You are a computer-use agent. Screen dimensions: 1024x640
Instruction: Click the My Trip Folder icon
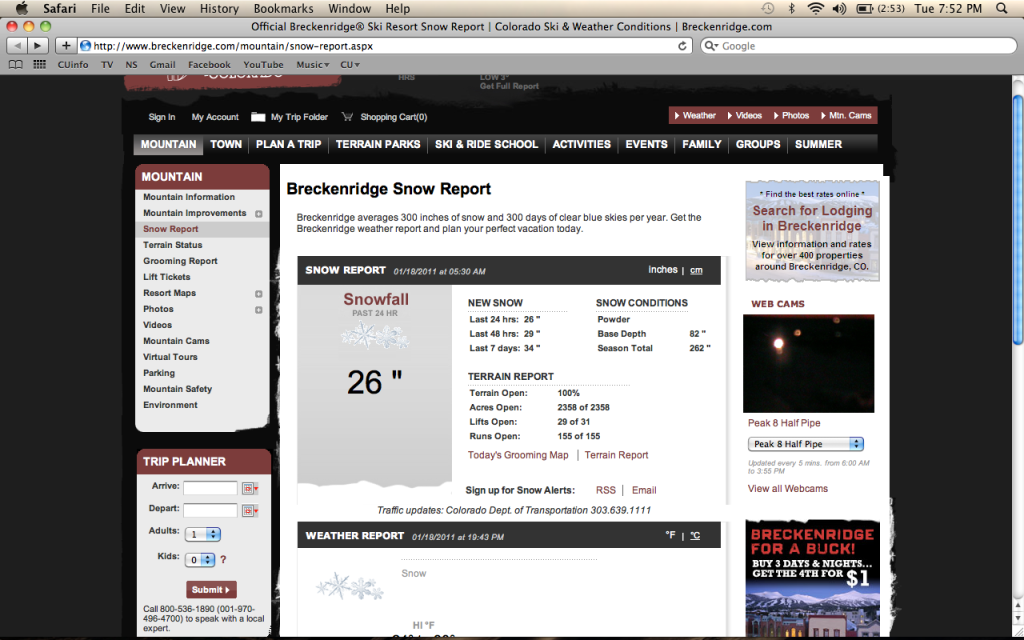tap(258, 117)
